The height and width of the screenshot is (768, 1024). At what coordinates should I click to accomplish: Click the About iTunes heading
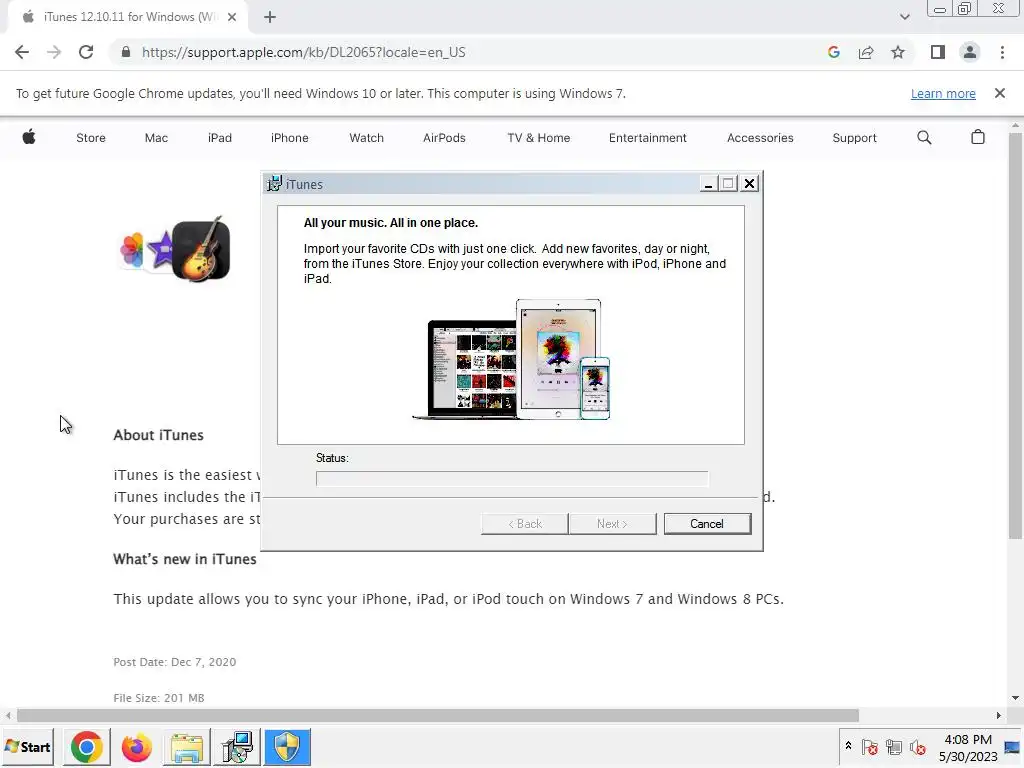pyautogui.click(x=159, y=435)
